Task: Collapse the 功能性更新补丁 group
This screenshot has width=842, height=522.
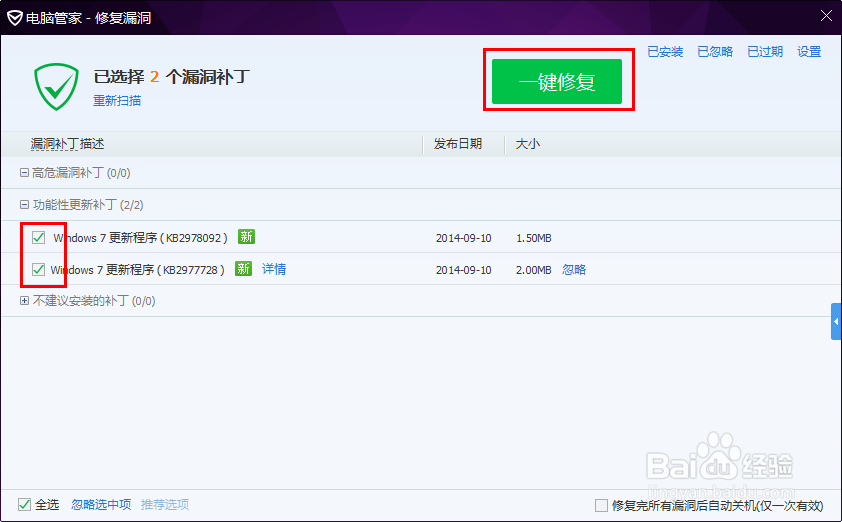Action: pos(24,205)
